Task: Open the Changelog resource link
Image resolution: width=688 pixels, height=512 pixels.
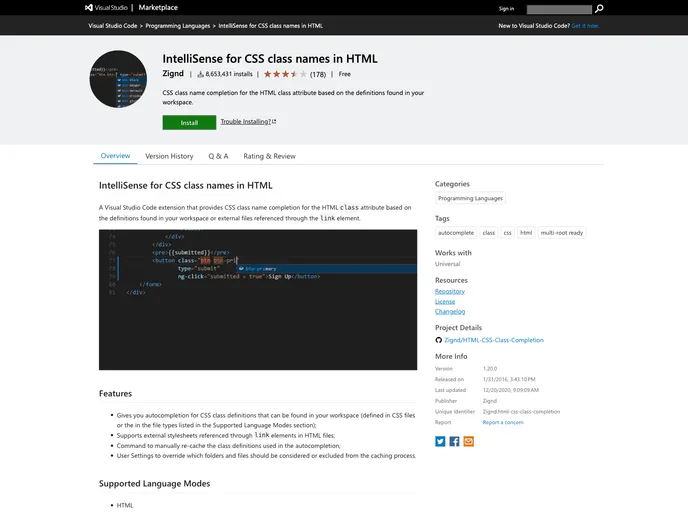Action: pyautogui.click(x=450, y=311)
